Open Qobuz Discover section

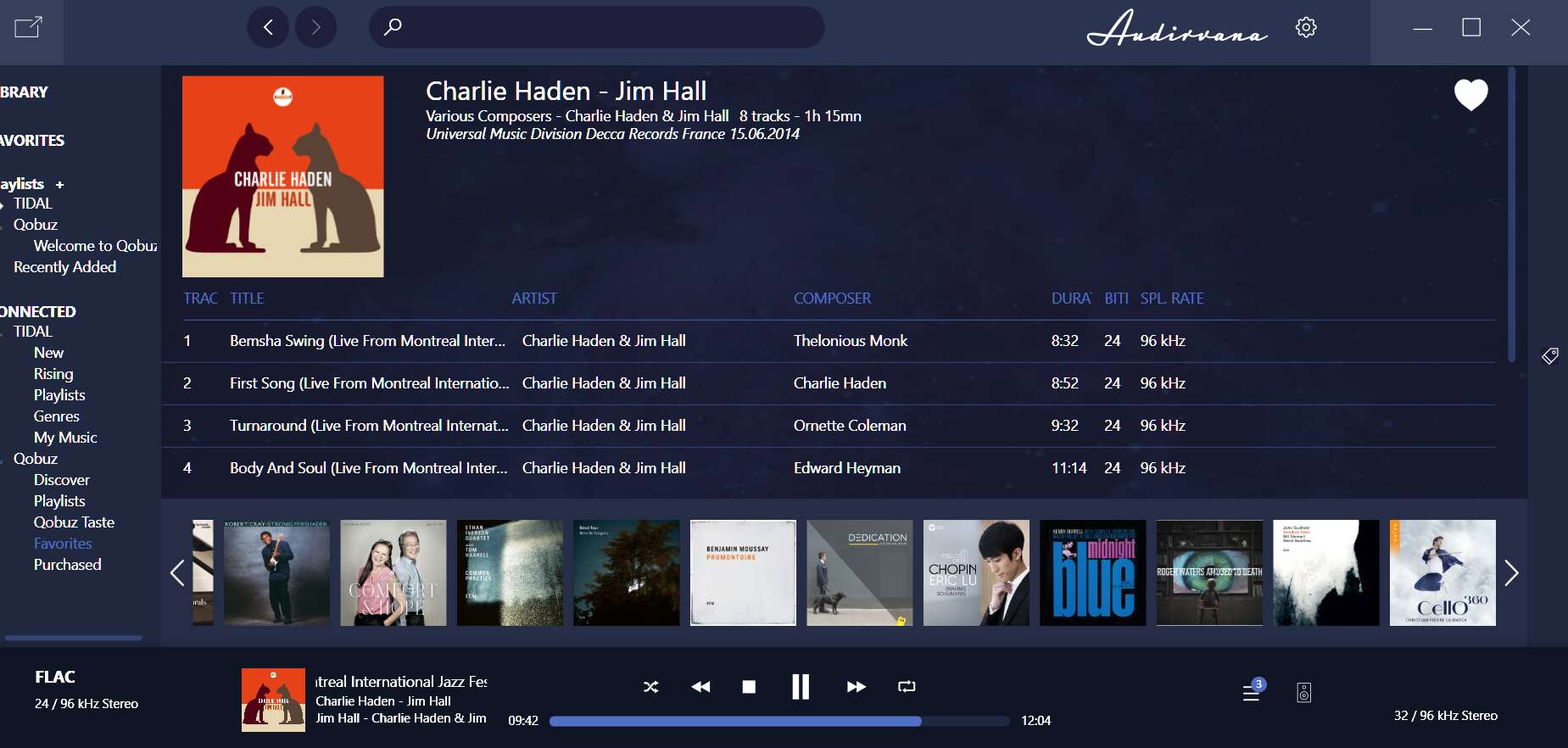[61, 480]
